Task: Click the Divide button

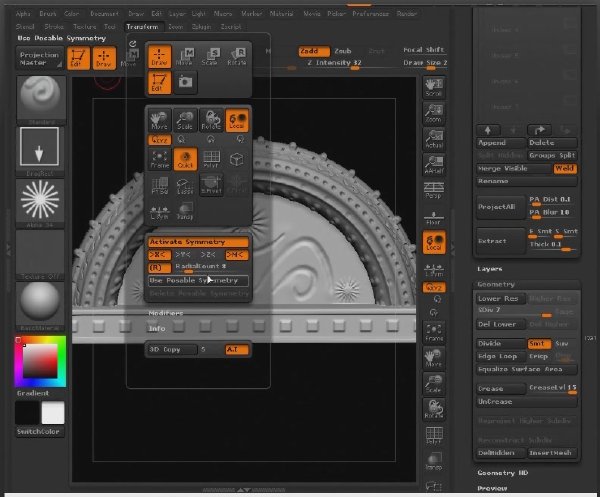Action: 501,344
